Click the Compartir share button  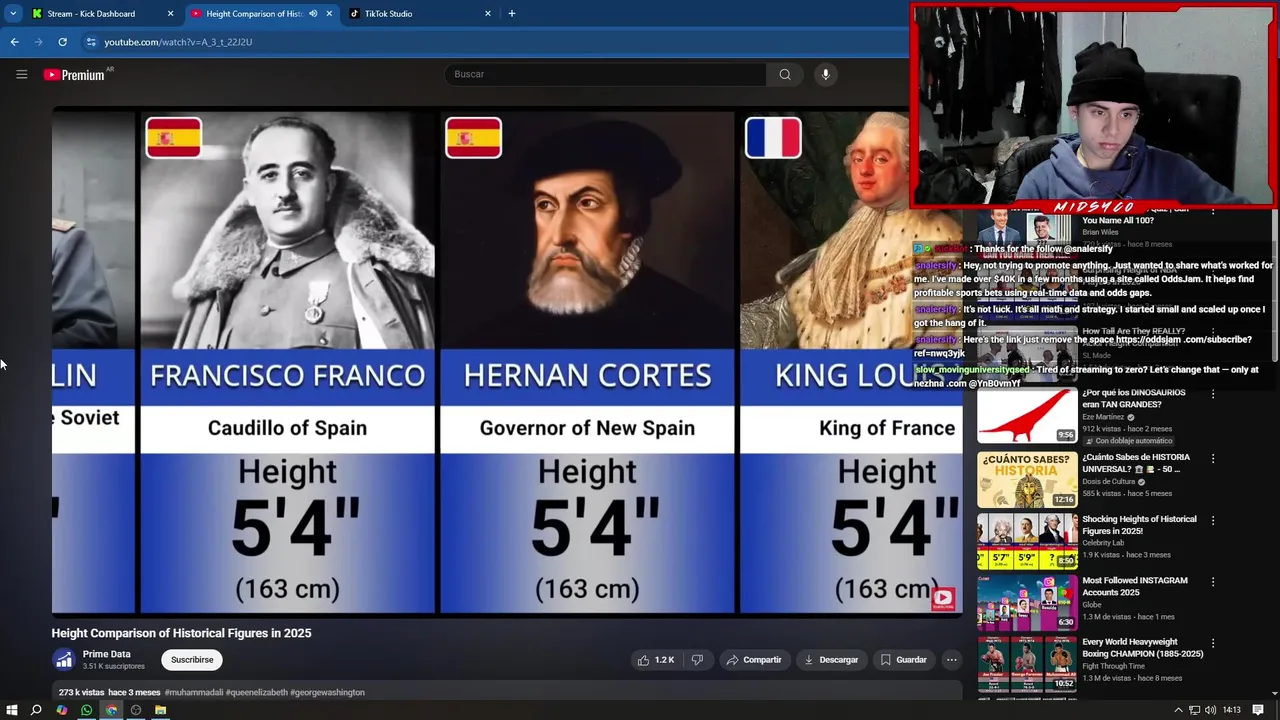[754, 660]
